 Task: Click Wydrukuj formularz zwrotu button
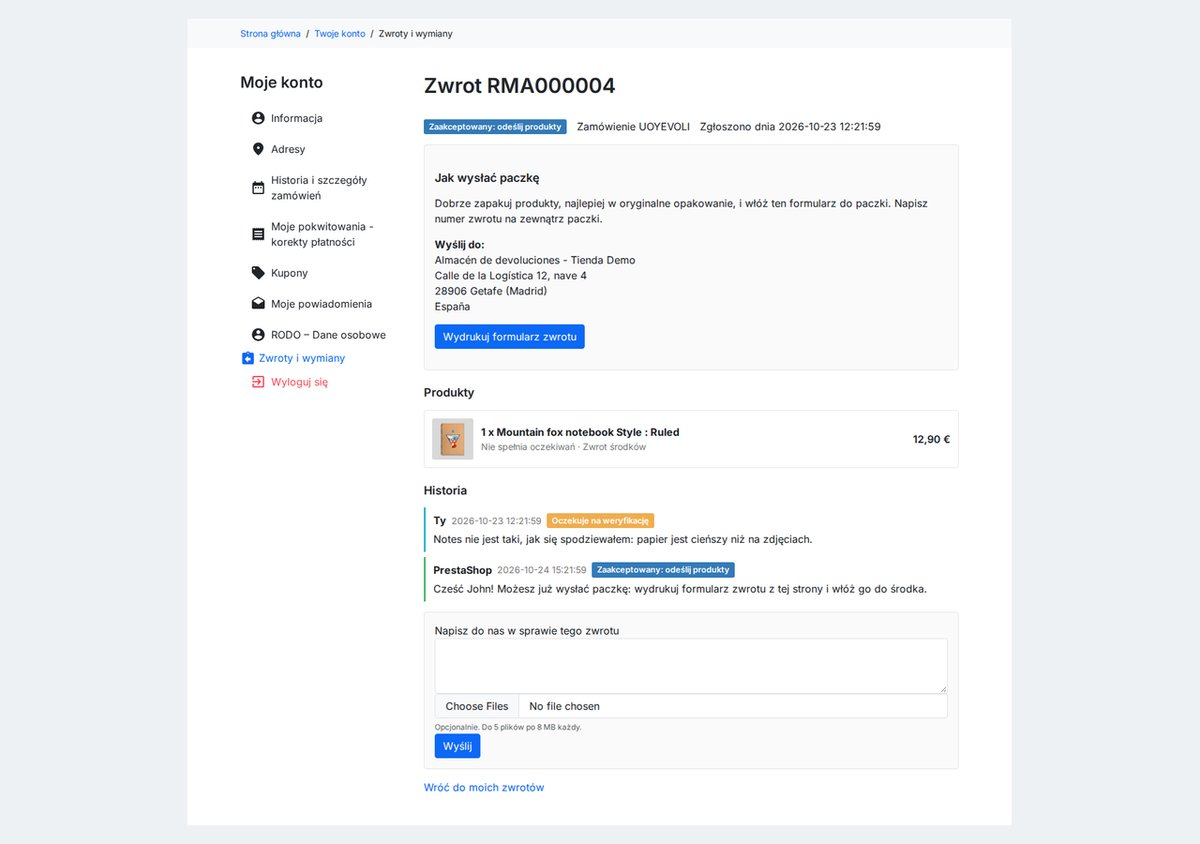[510, 337]
